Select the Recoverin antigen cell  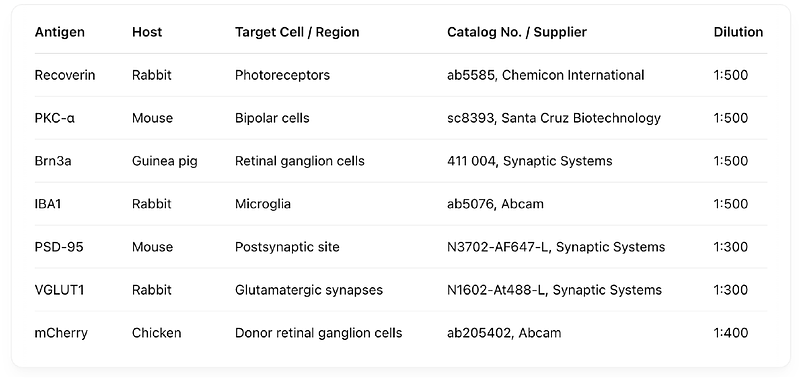[x=65, y=75]
